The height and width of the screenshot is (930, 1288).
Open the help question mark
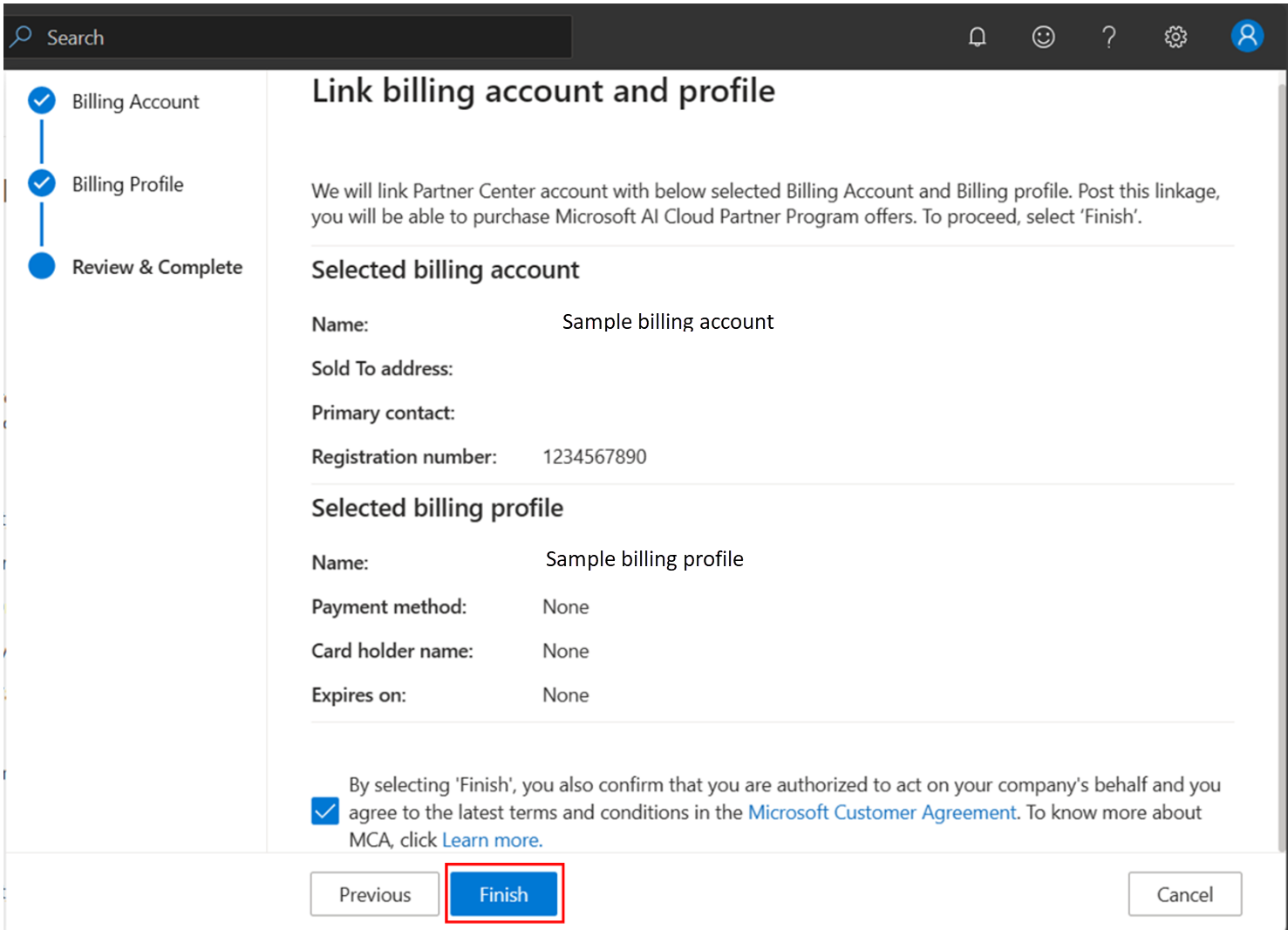1108,37
